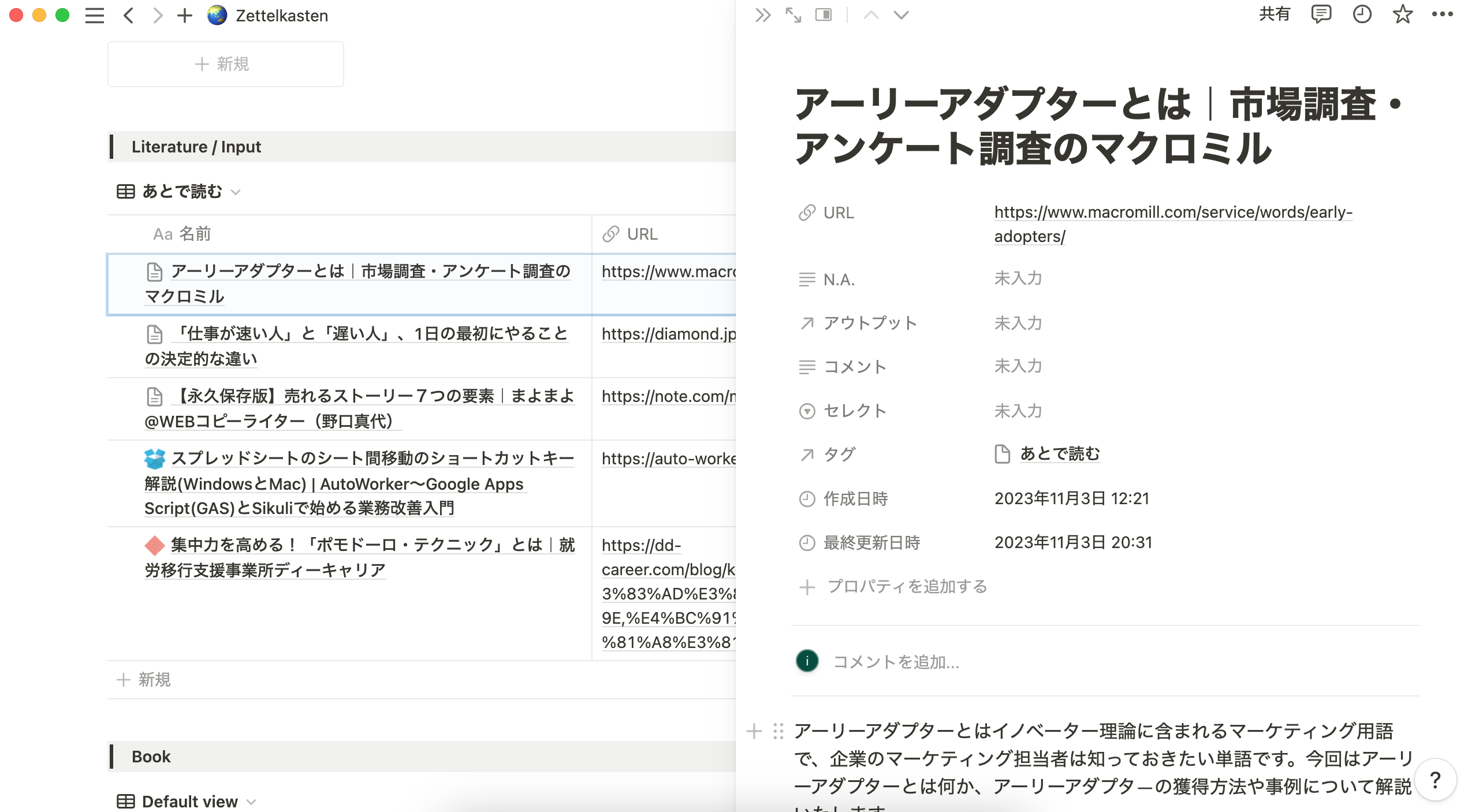Open the three-dot more options menu
Image resolution: width=1468 pixels, height=812 pixels.
(1442, 14)
